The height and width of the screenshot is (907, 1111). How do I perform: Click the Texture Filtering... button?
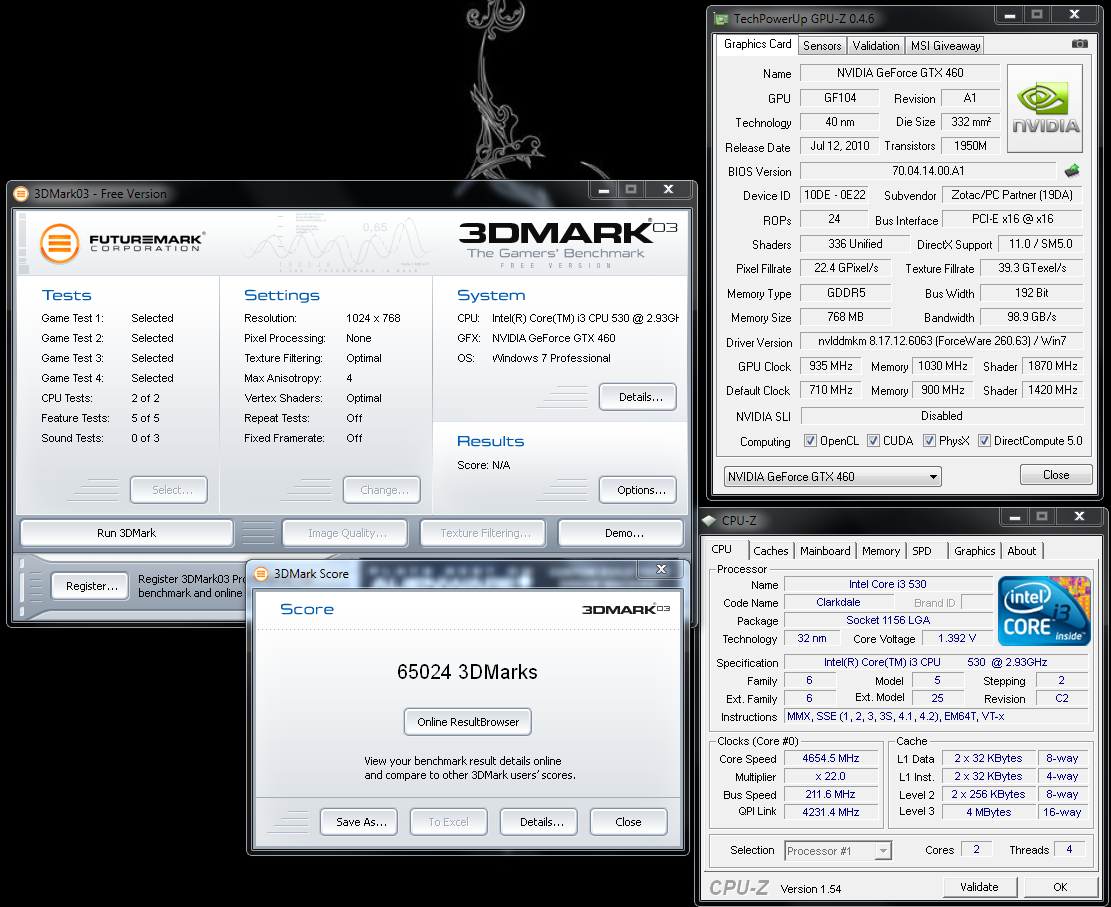483,533
